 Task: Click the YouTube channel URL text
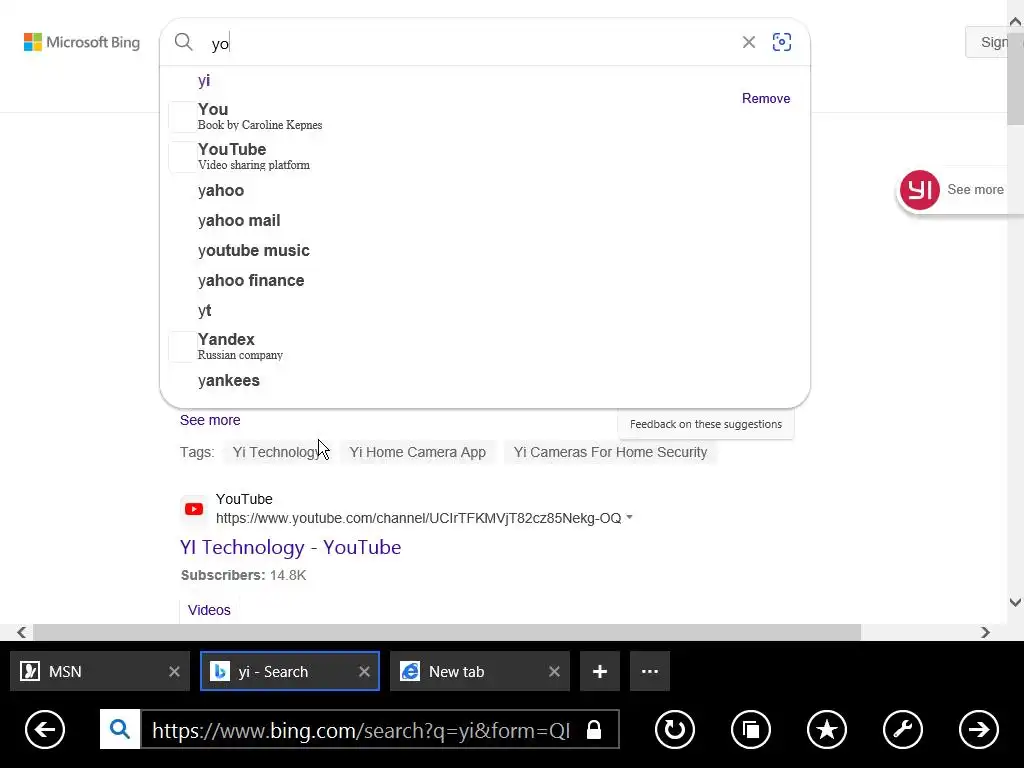pyautogui.click(x=419, y=518)
